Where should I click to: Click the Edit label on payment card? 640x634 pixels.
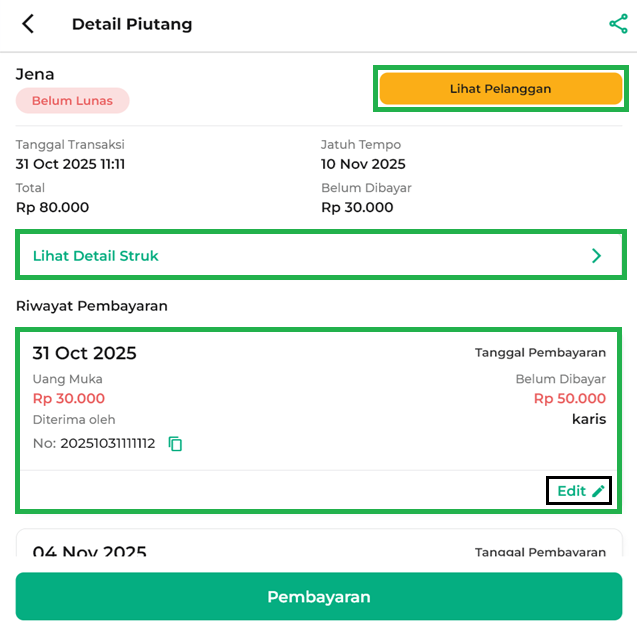[x=571, y=491]
